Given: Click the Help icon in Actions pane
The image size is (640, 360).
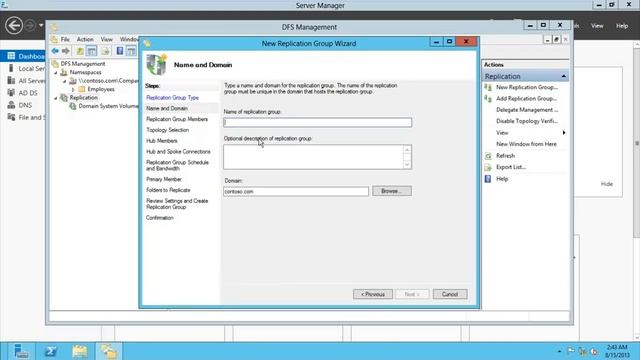Looking at the screenshot, I should [488, 179].
